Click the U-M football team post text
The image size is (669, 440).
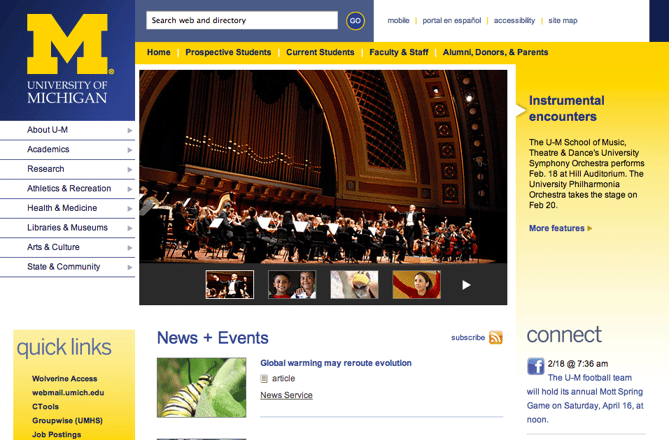pos(585,399)
